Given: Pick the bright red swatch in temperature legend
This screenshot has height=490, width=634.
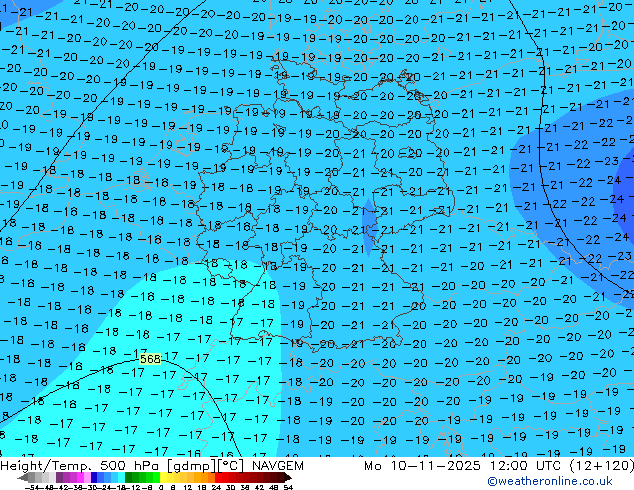Looking at the screenshot, I should [218, 477].
